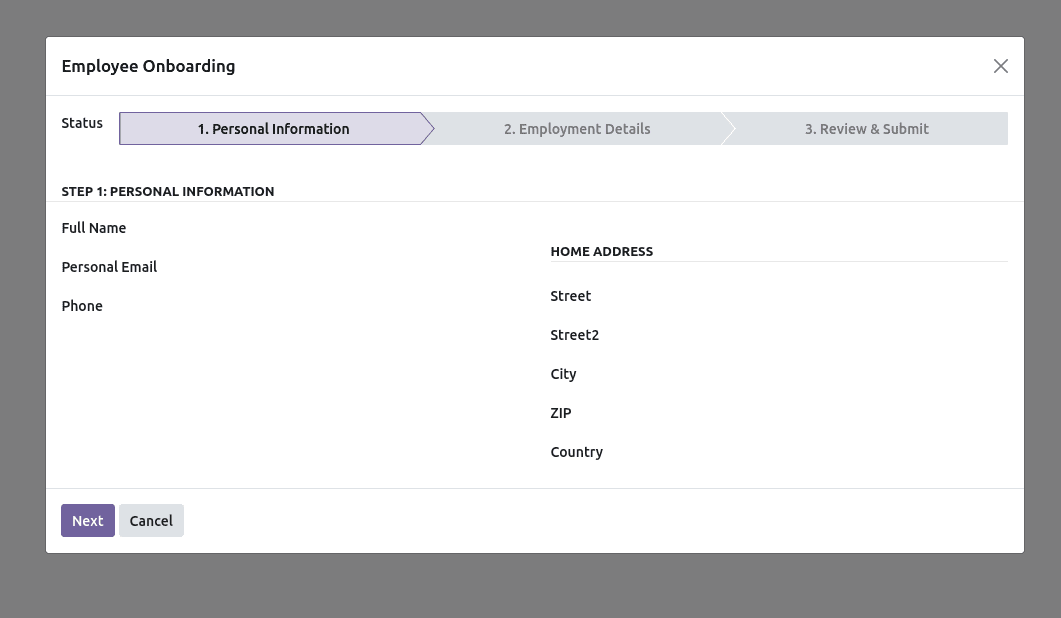Select the Status field label
Image resolution: width=1061 pixels, height=618 pixels.
(82, 123)
